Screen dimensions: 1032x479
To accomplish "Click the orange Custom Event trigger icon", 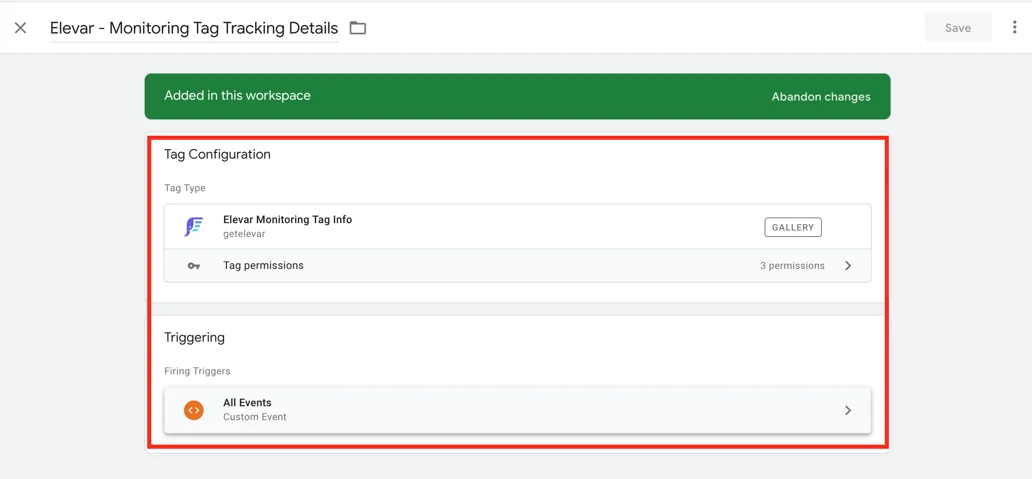I will pyautogui.click(x=194, y=410).
